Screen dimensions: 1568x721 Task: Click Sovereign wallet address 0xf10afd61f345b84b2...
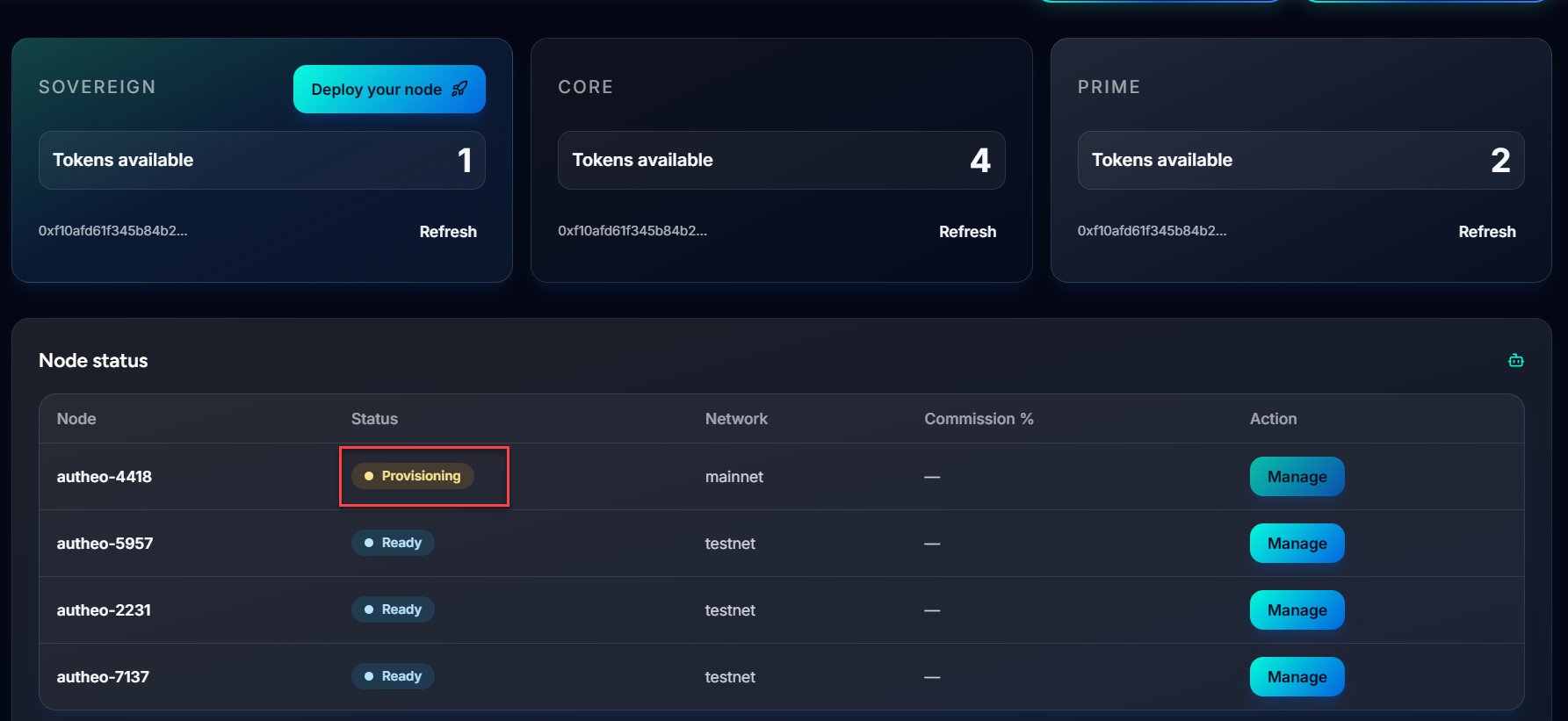(112, 231)
